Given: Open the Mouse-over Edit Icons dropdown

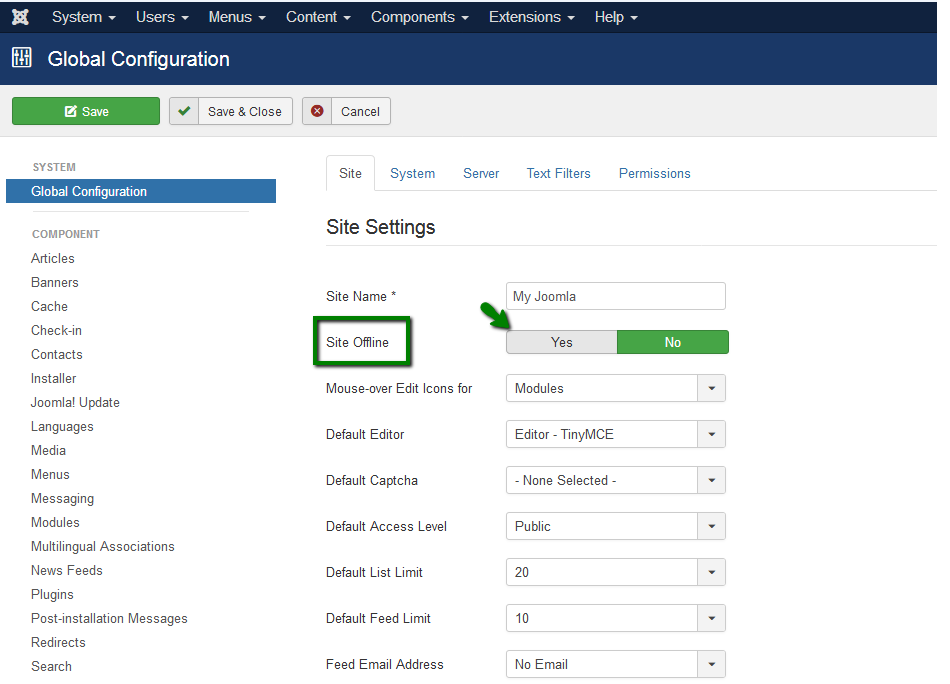Looking at the screenshot, I should point(616,388).
